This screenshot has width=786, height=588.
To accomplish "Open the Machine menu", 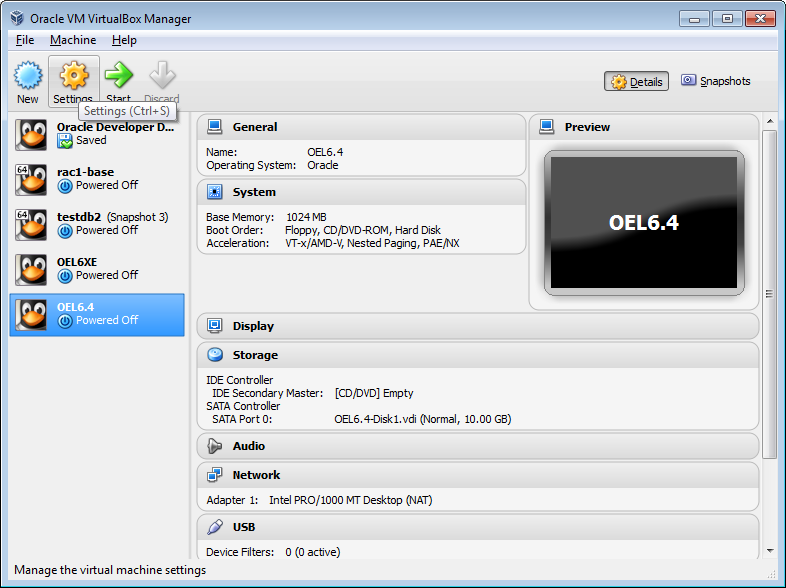I will point(73,40).
